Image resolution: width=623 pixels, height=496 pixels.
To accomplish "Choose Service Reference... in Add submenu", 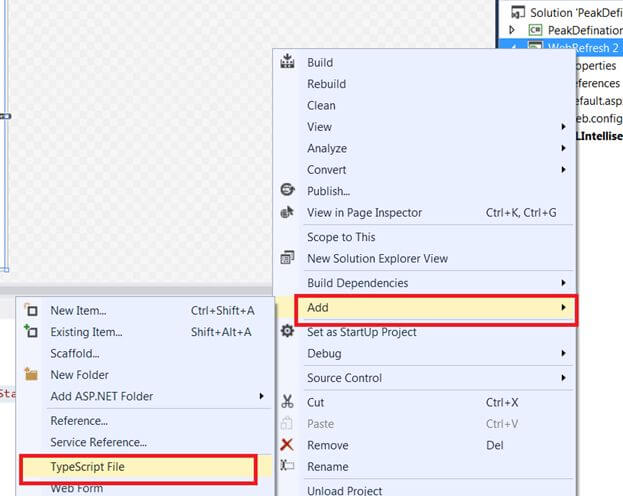I will click(145, 442).
